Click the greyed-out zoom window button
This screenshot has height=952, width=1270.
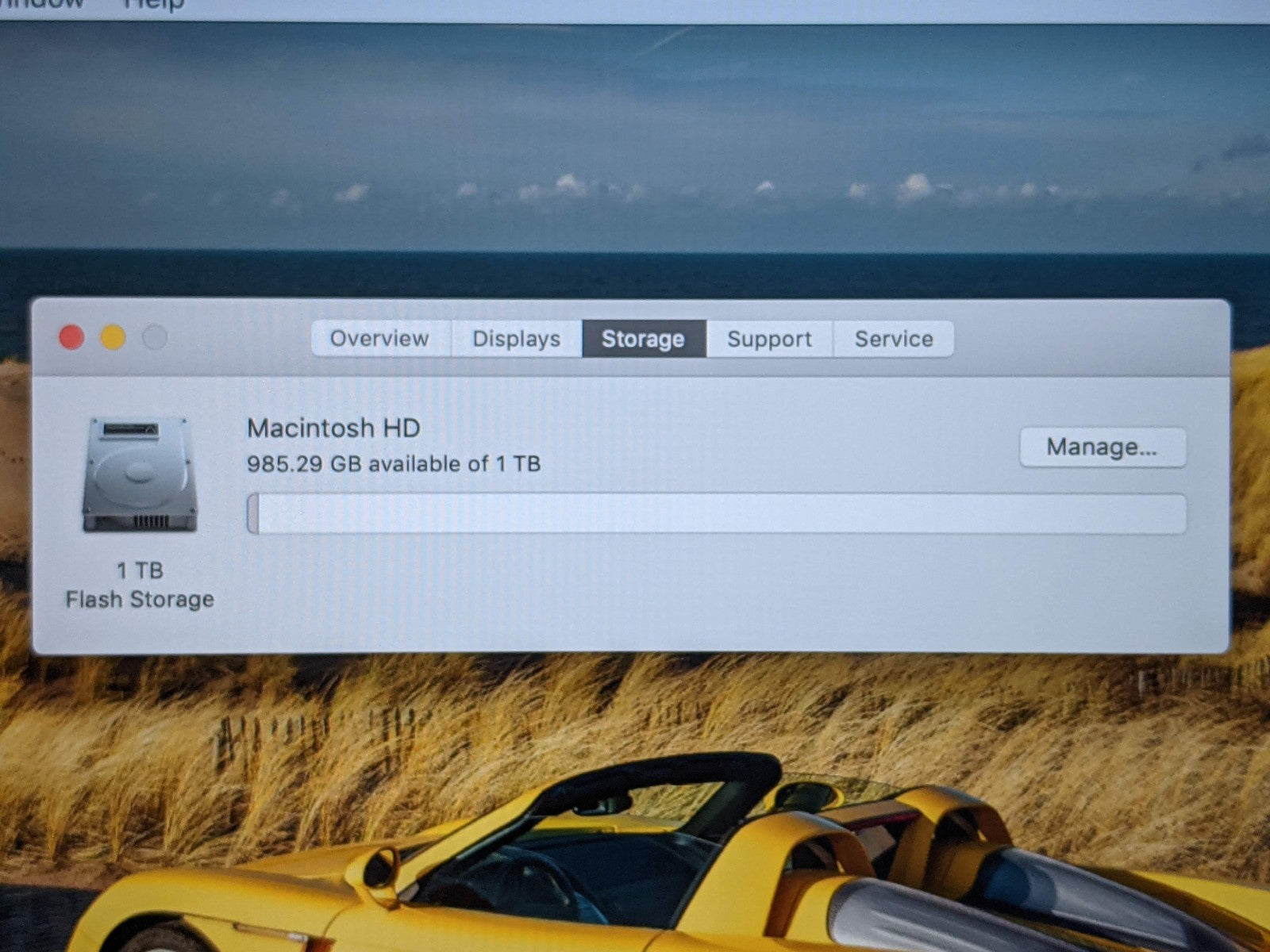(155, 338)
